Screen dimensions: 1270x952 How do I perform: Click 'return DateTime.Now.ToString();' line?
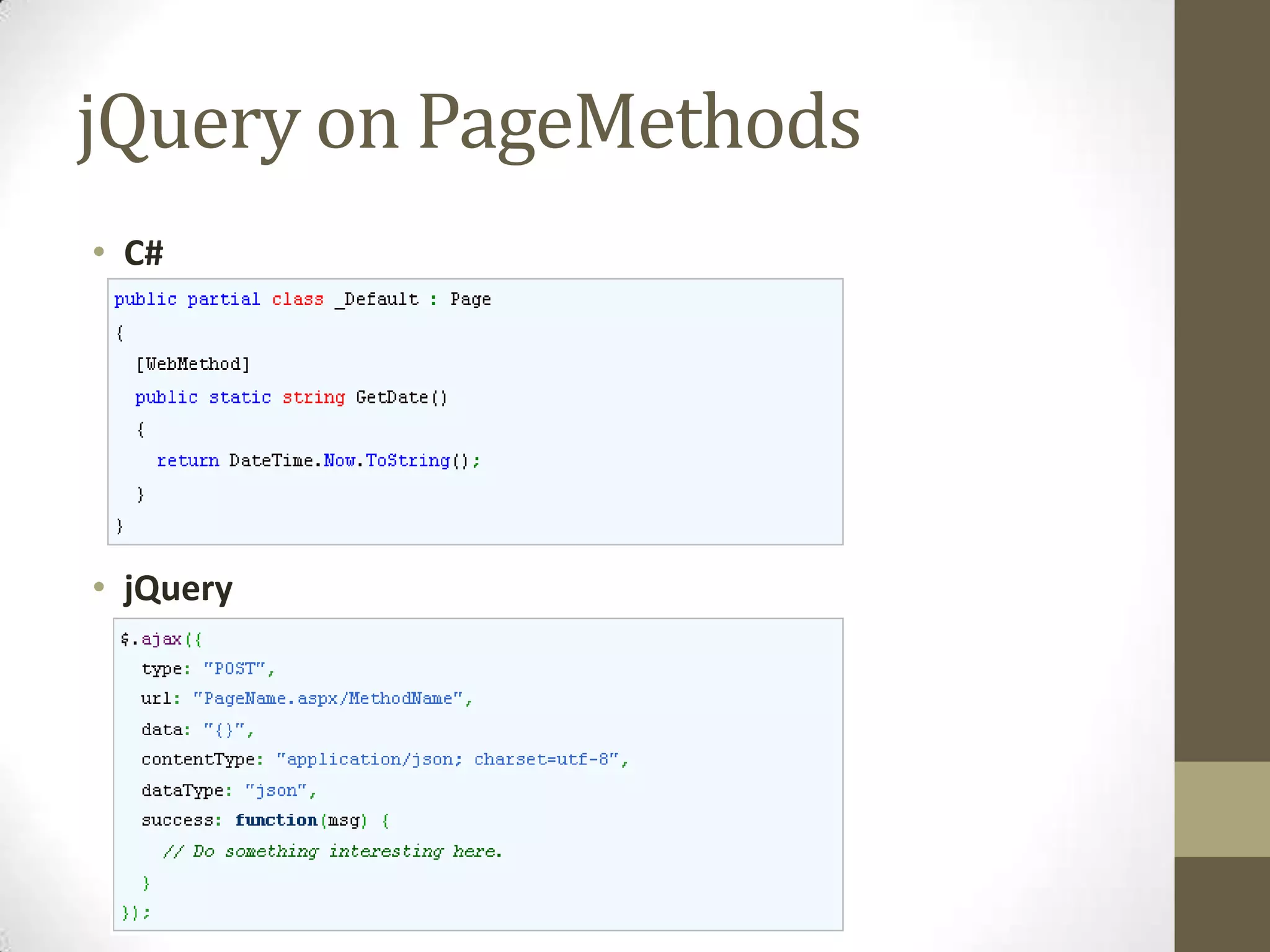pyautogui.click(x=319, y=461)
